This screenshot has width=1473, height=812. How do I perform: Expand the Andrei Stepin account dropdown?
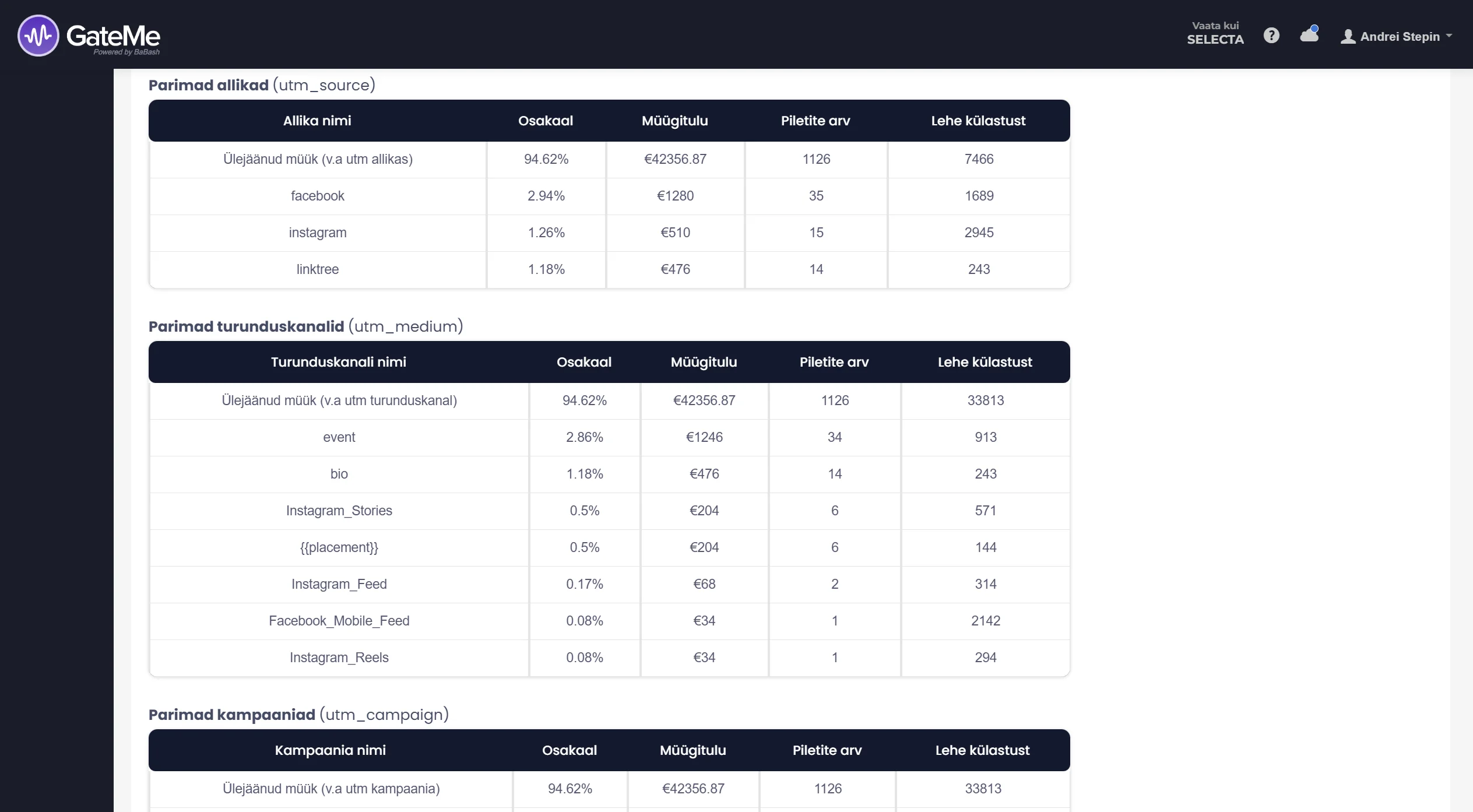[x=1397, y=37]
